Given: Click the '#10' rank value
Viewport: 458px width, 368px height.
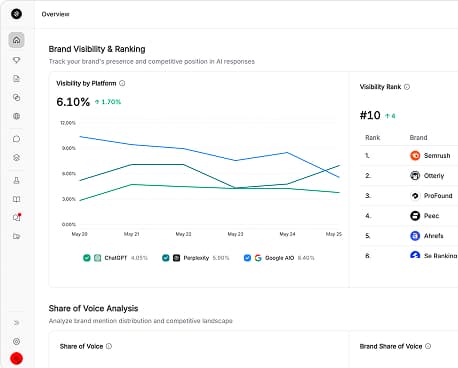Looking at the screenshot, I should 370,115.
